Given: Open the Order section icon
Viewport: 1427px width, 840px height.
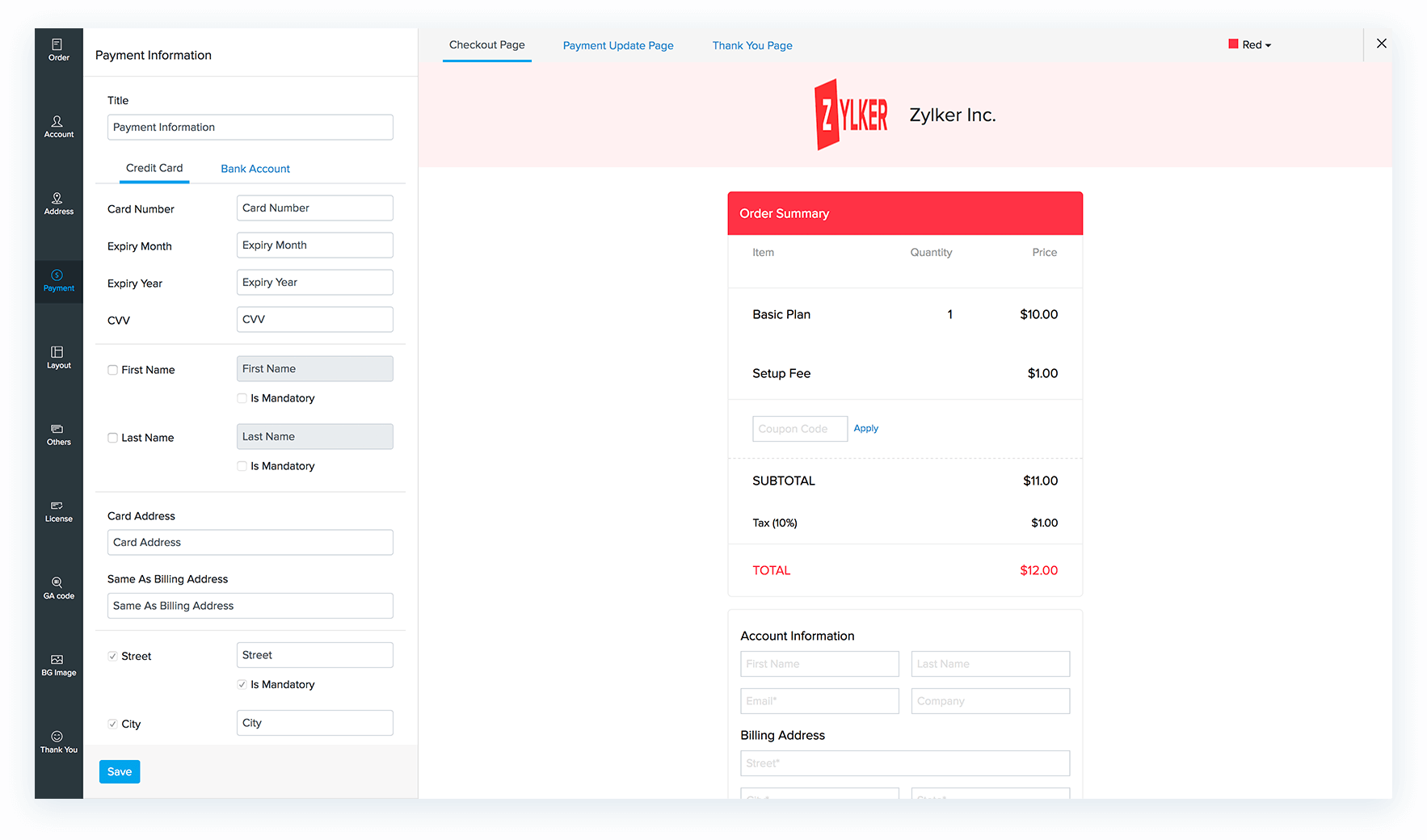Looking at the screenshot, I should point(58,49).
